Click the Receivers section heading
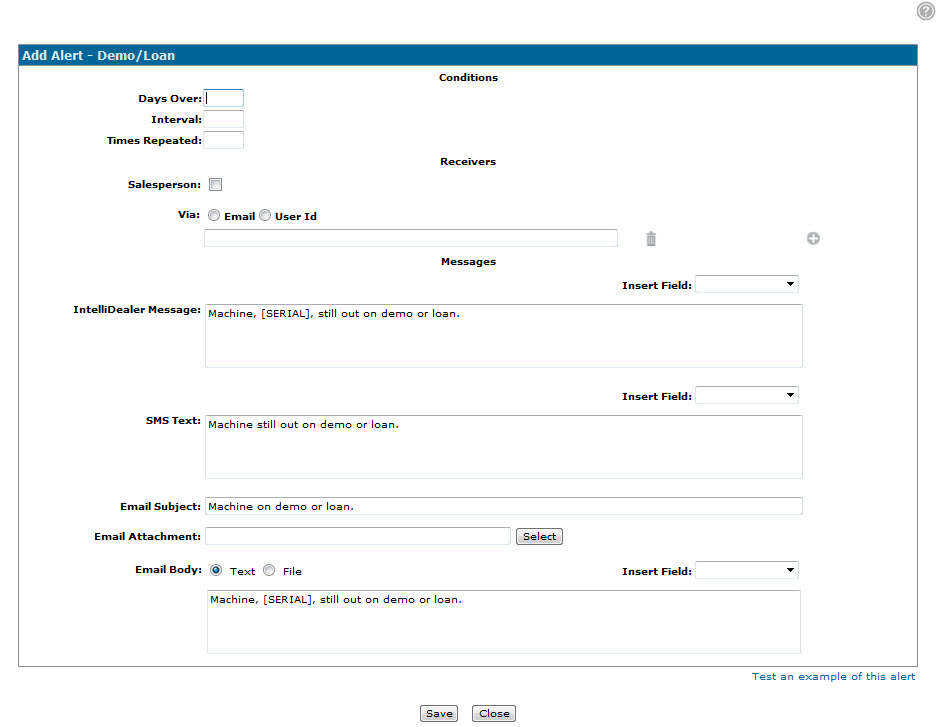Screen dimensions: 936x727 click(468, 162)
